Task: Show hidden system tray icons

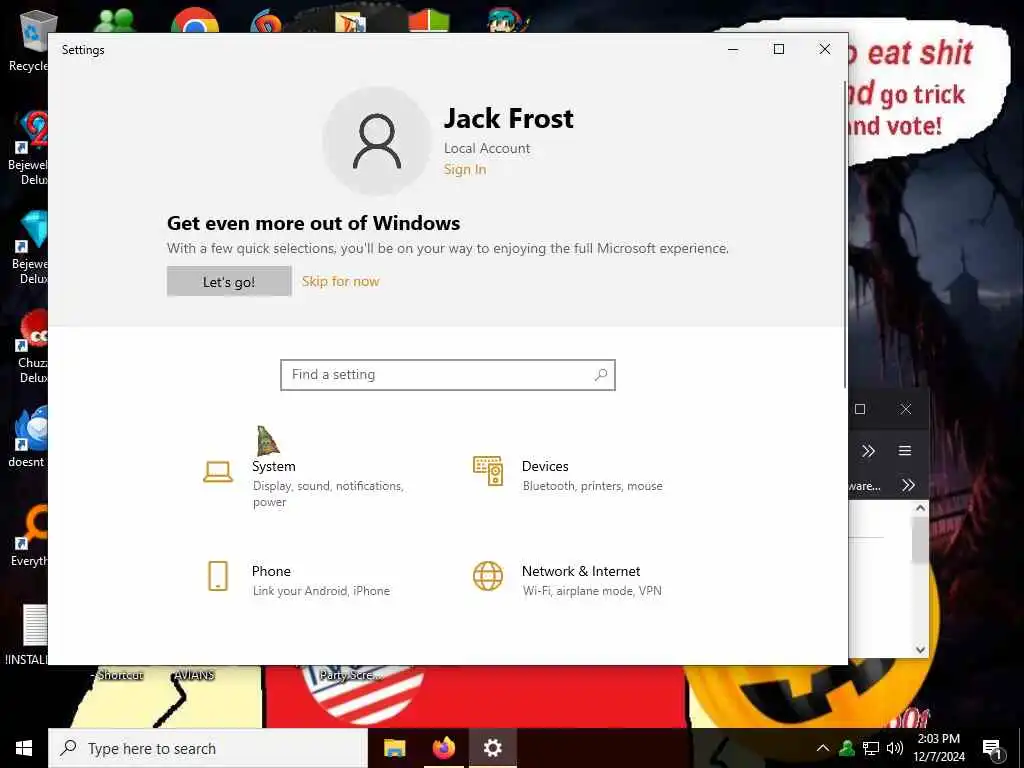Action: click(x=823, y=748)
